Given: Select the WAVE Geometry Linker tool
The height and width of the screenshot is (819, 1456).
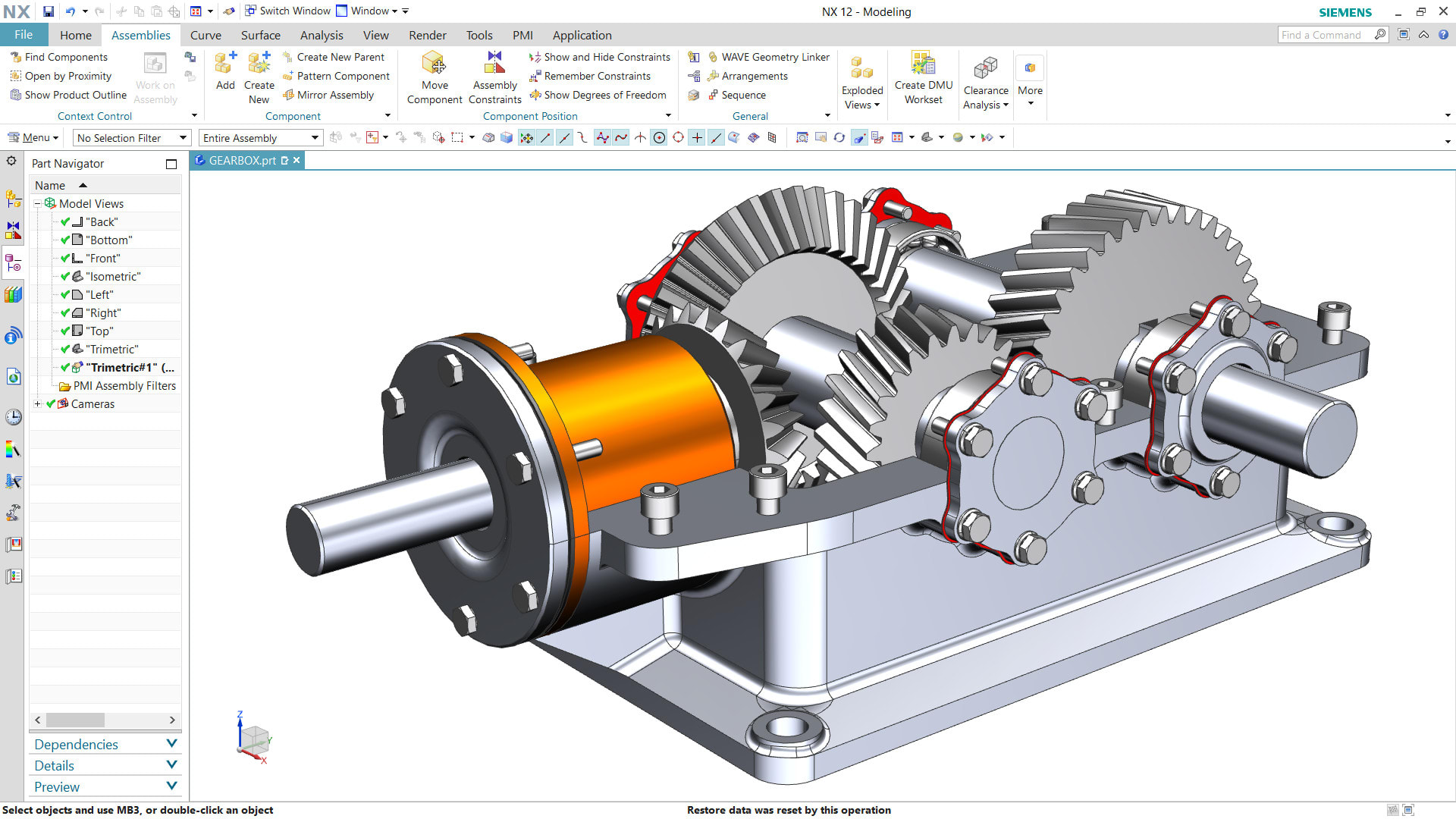Looking at the screenshot, I should coord(775,57).
